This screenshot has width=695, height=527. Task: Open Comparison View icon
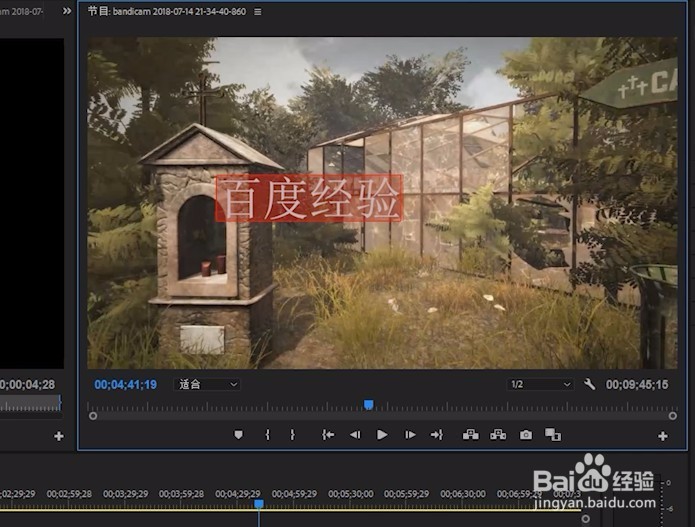point(553,435)
